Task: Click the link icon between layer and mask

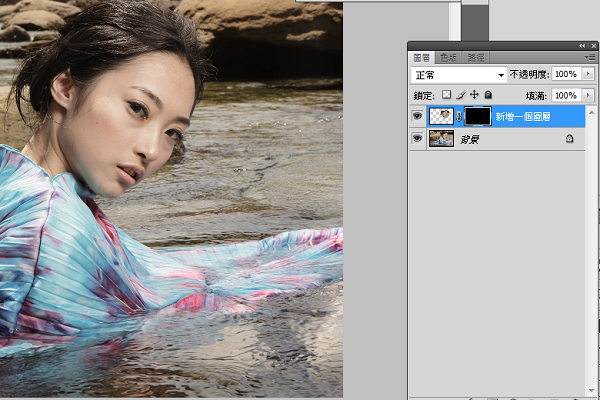Action: tap(459, 116)
